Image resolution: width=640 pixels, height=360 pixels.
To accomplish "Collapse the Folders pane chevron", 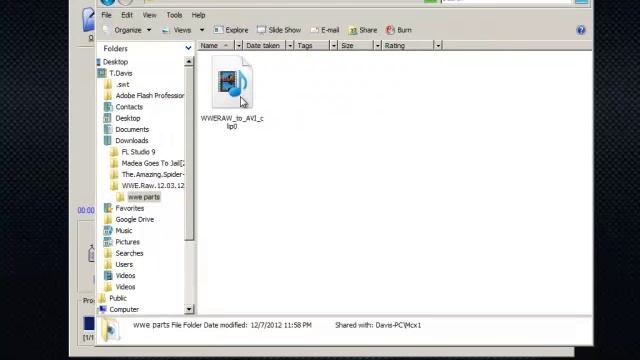I will [x=188, y=48].
